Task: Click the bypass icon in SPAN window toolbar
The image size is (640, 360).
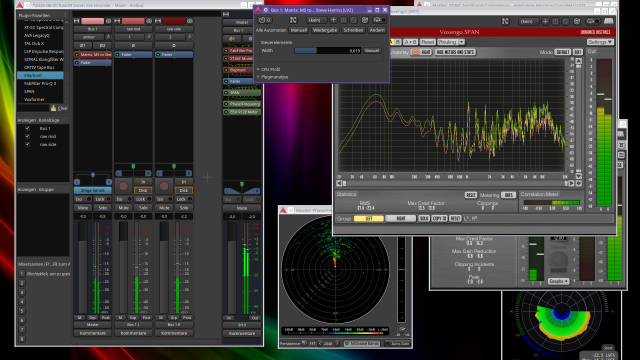Action: pyautogui.click(x=593, y=21)
